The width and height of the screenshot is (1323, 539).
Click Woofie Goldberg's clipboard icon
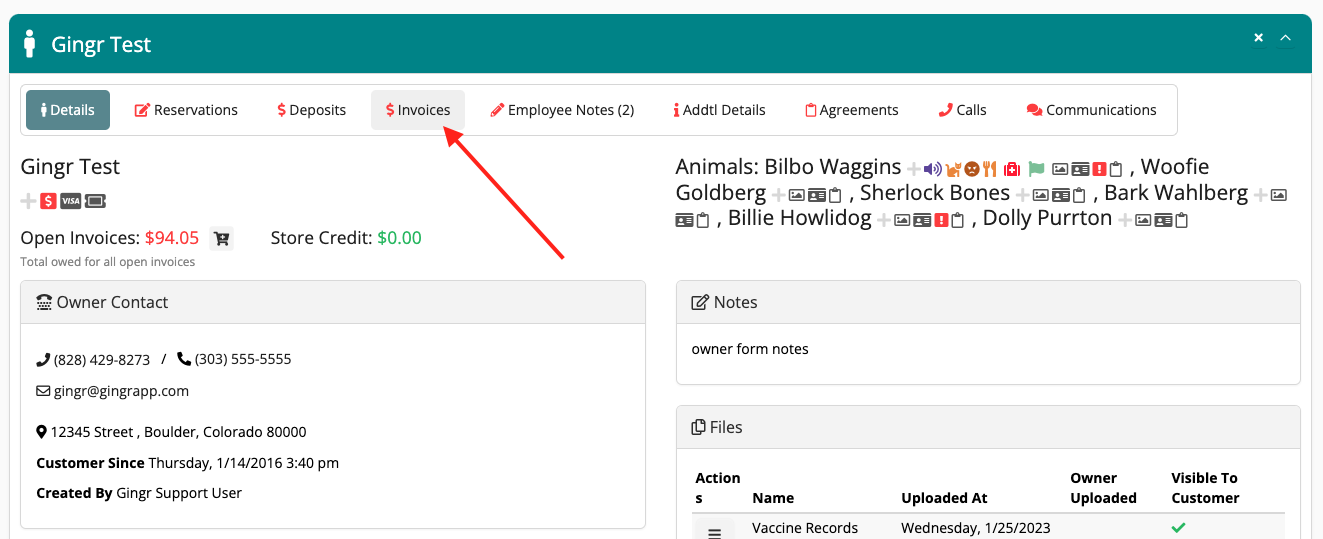coord(835,195)
